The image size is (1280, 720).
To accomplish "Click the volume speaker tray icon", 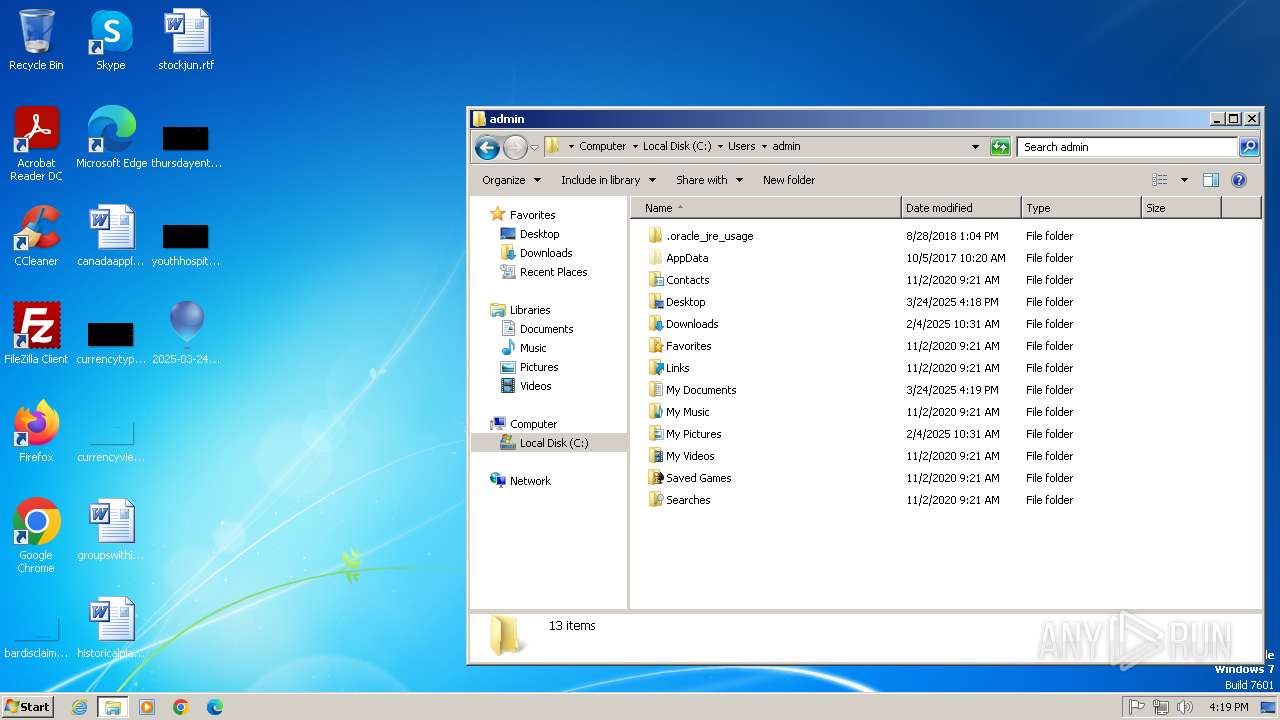I will (1185, 707).
